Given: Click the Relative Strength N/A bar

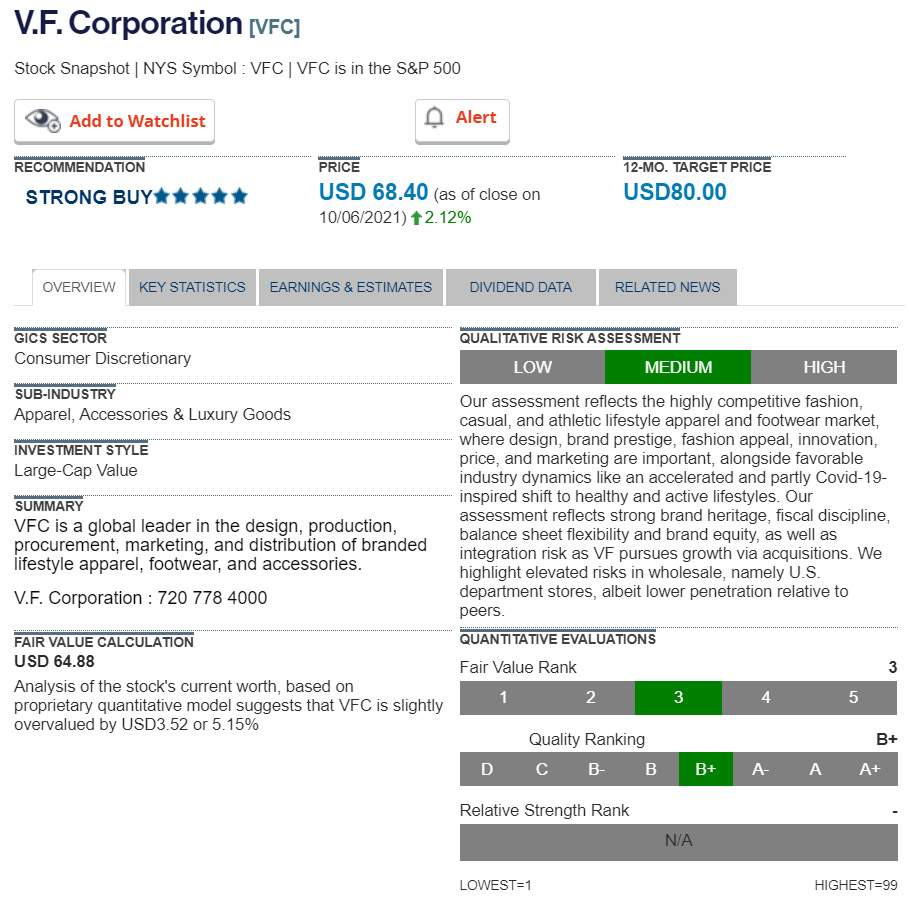Looking at the screenshot, I should [x=678, y=841].
